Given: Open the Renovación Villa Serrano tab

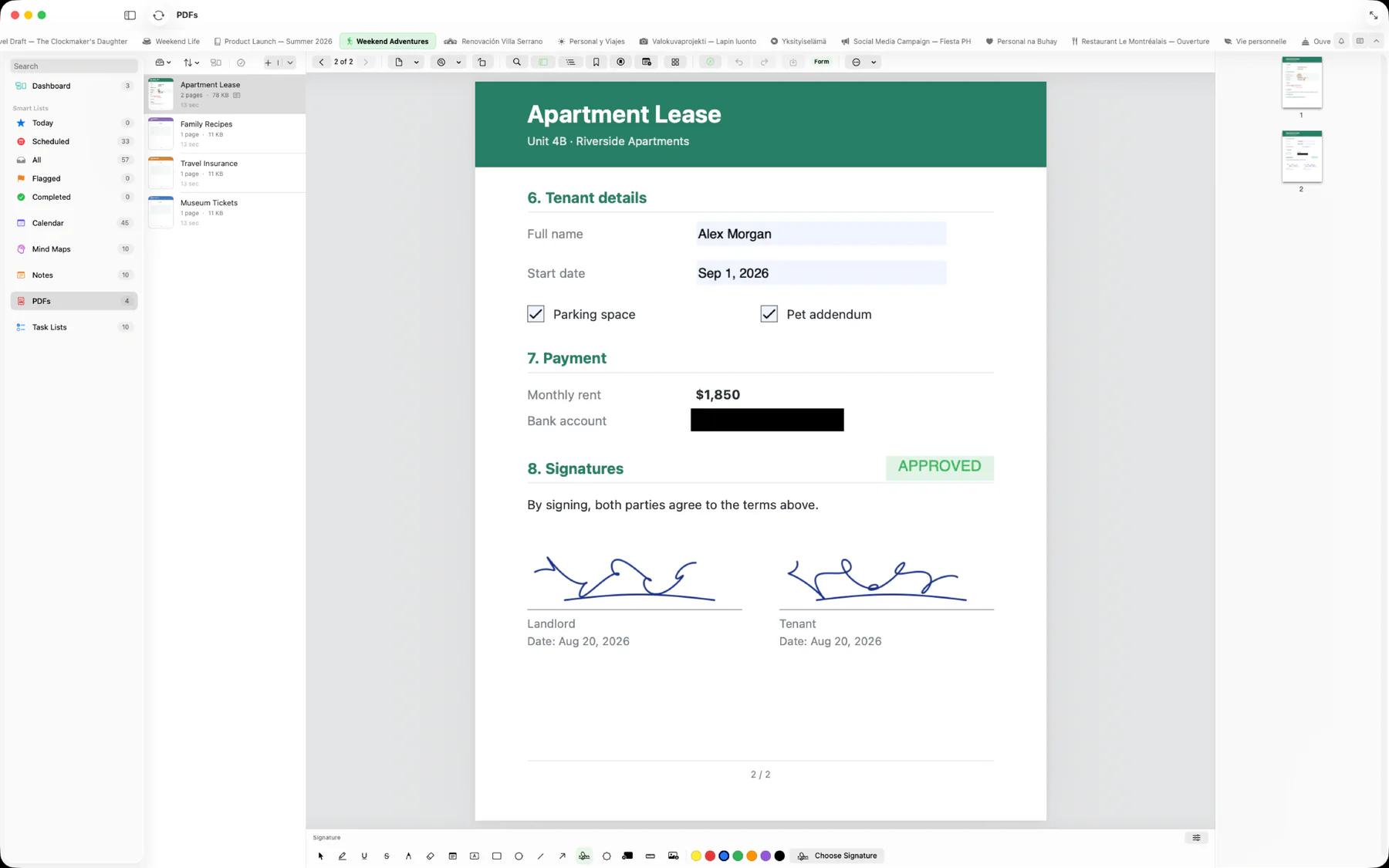Looking at the screenshot, I should (493, 42).
